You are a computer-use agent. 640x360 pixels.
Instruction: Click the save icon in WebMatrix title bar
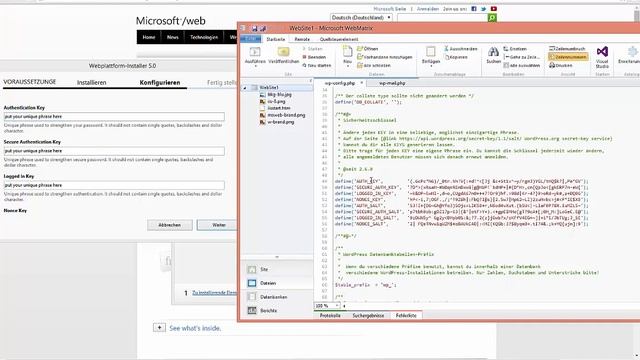(254, 29)
